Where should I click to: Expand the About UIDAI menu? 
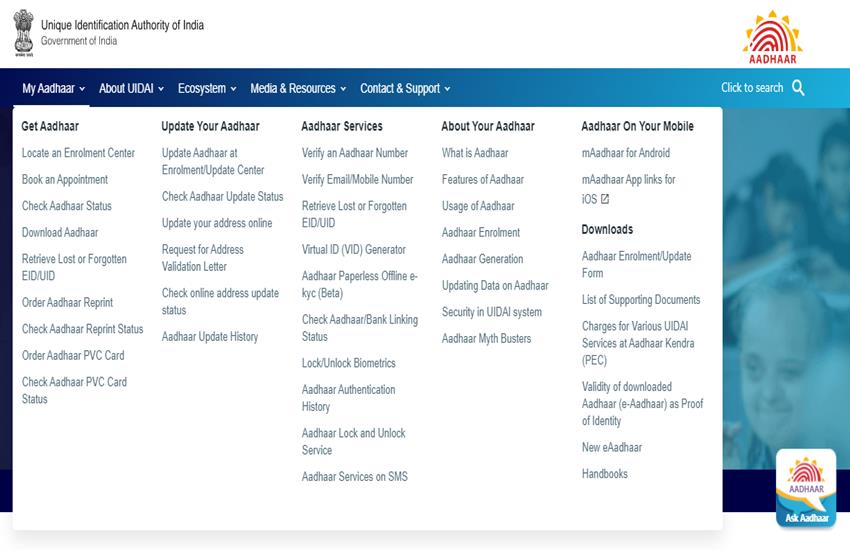pyautogui.click(x=131, y=89)
